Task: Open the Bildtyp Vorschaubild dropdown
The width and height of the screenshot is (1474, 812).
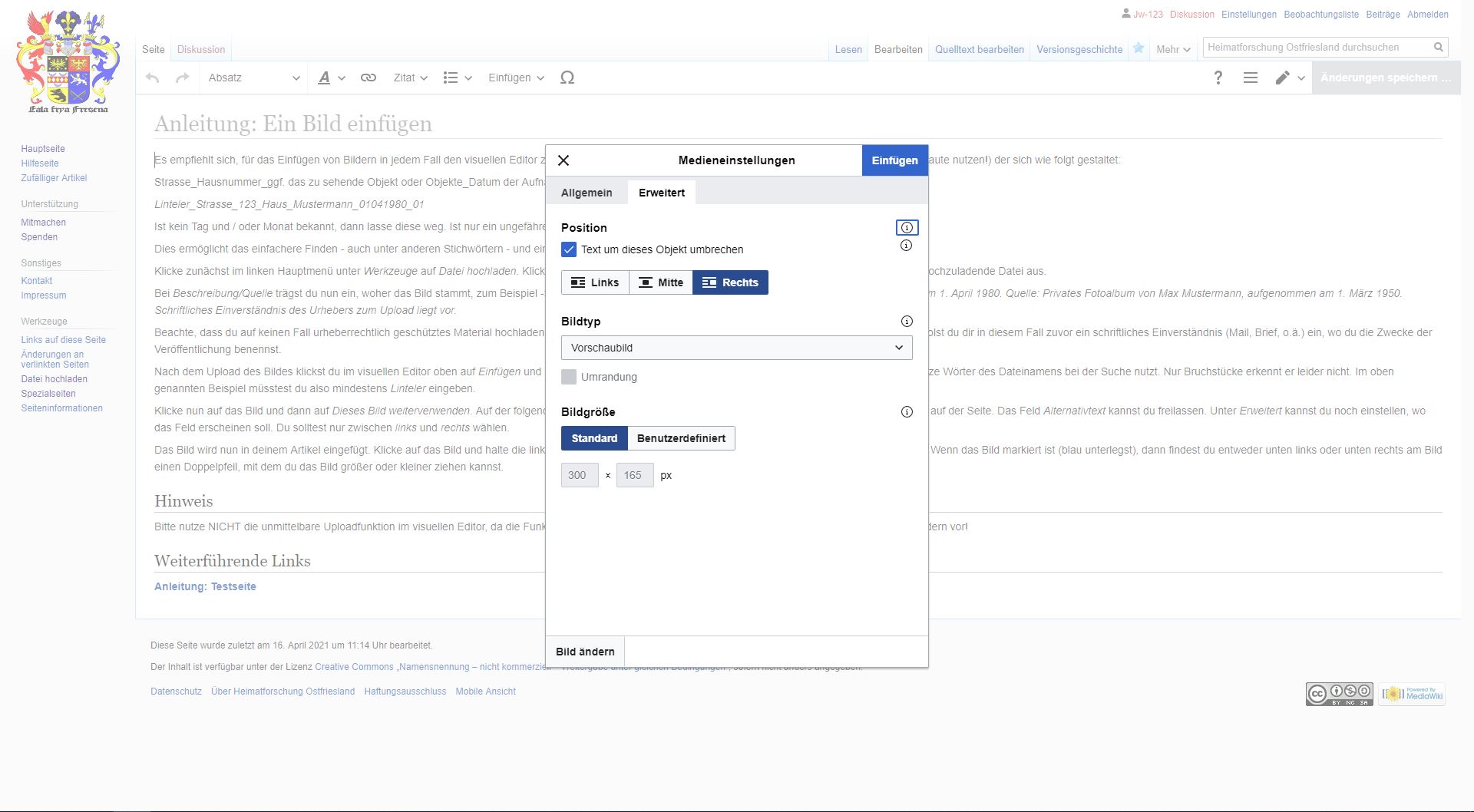Action: [x=736, y=348]
